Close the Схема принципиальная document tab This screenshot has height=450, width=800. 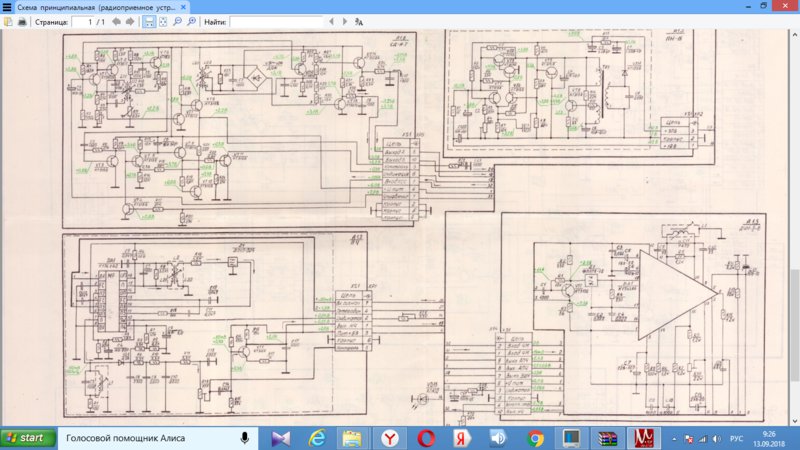[183, 7]
